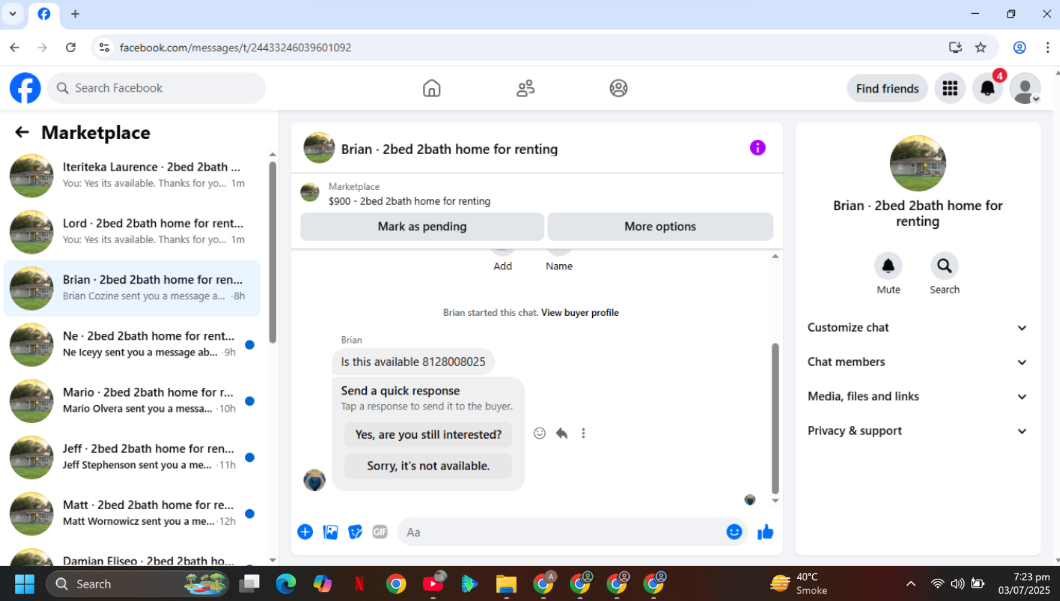Send "Sorry, it's not available." quick response
The image size is (1060, 601).
click(428, 466)
